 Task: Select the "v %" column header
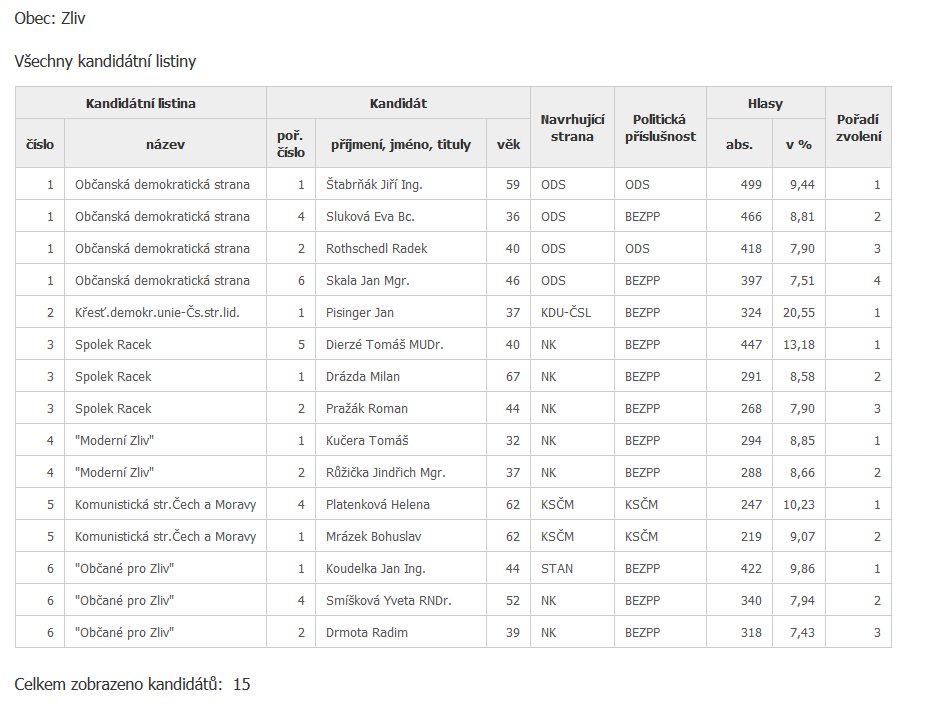point(799,144)
